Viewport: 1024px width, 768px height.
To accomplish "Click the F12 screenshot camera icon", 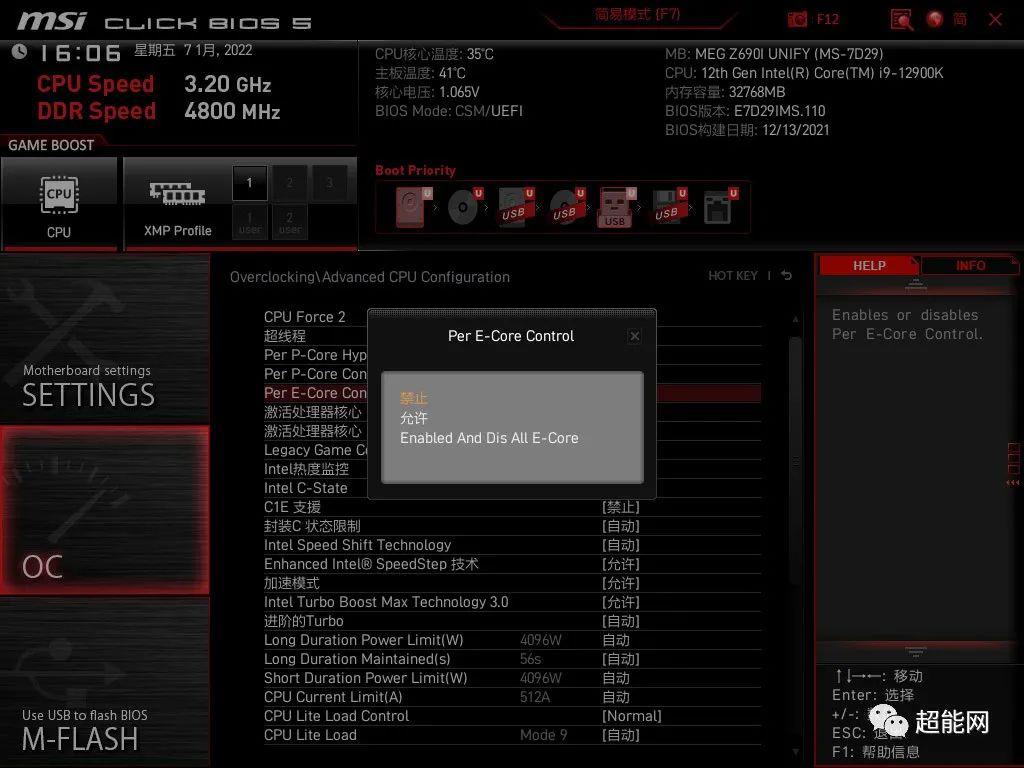I will click(797, 19).
